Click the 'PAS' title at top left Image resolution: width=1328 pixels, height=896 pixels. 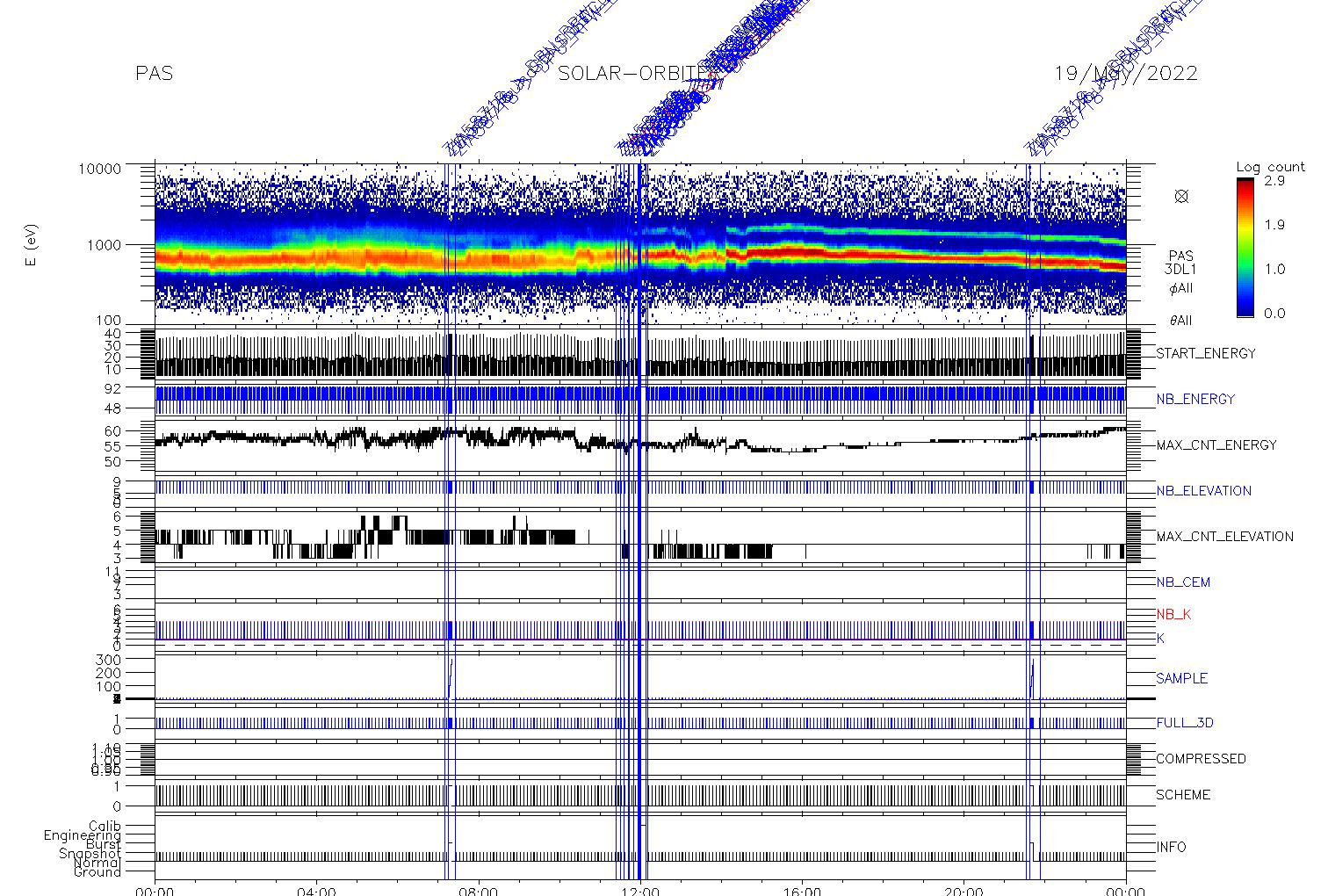click(x=154, y=74)
